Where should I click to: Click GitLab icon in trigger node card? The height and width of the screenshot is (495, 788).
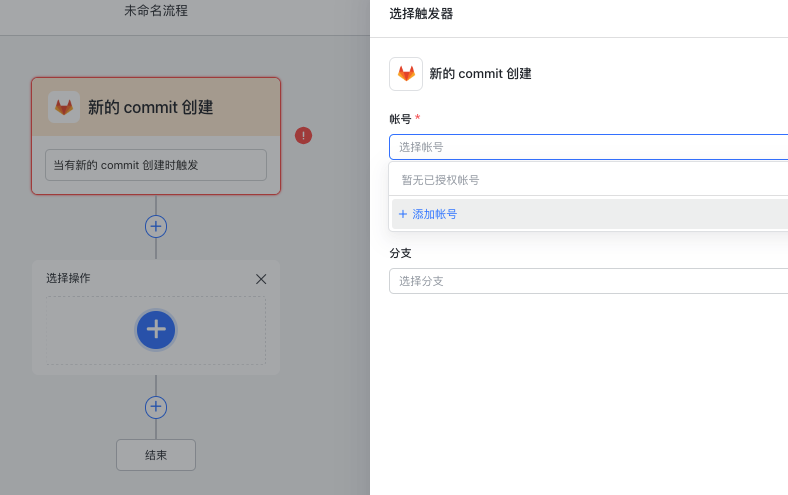(x=64, y=107)
